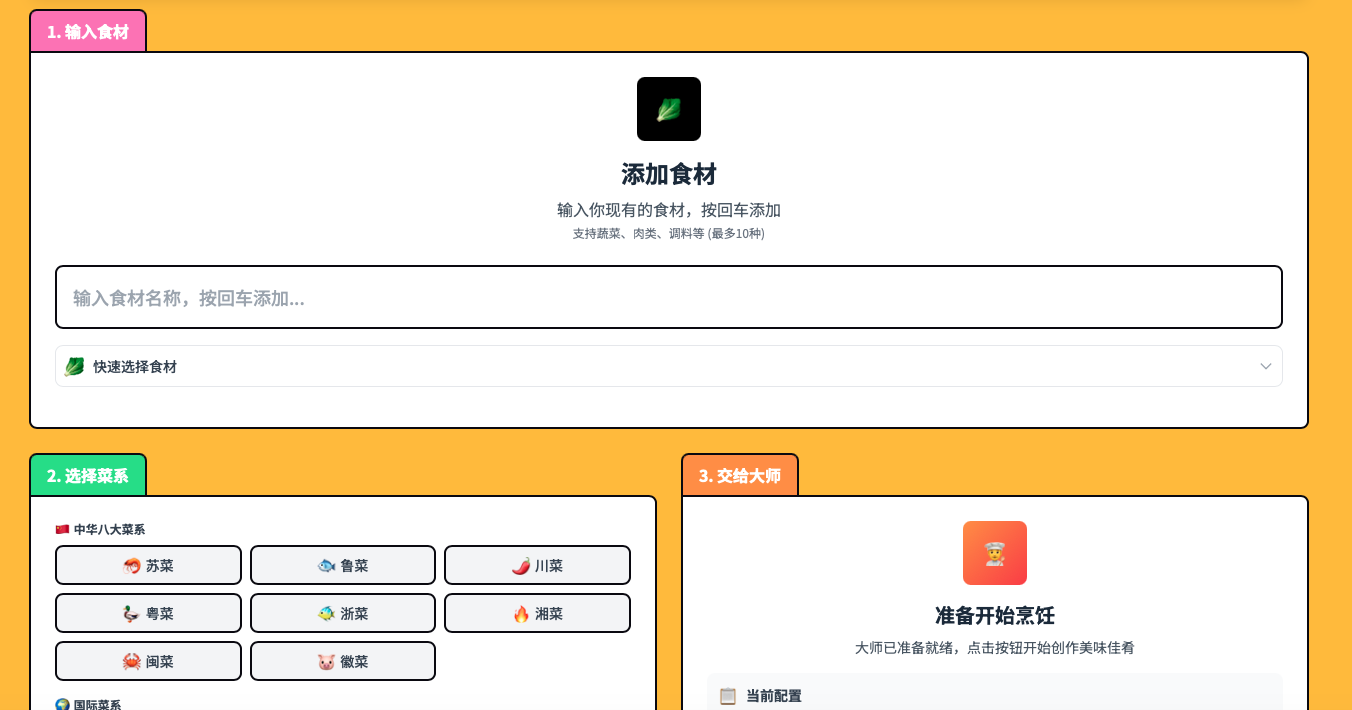The image size is (1352, 710).
Task: Open the 3. 交给大师 tab label
Action: [739, 475]
